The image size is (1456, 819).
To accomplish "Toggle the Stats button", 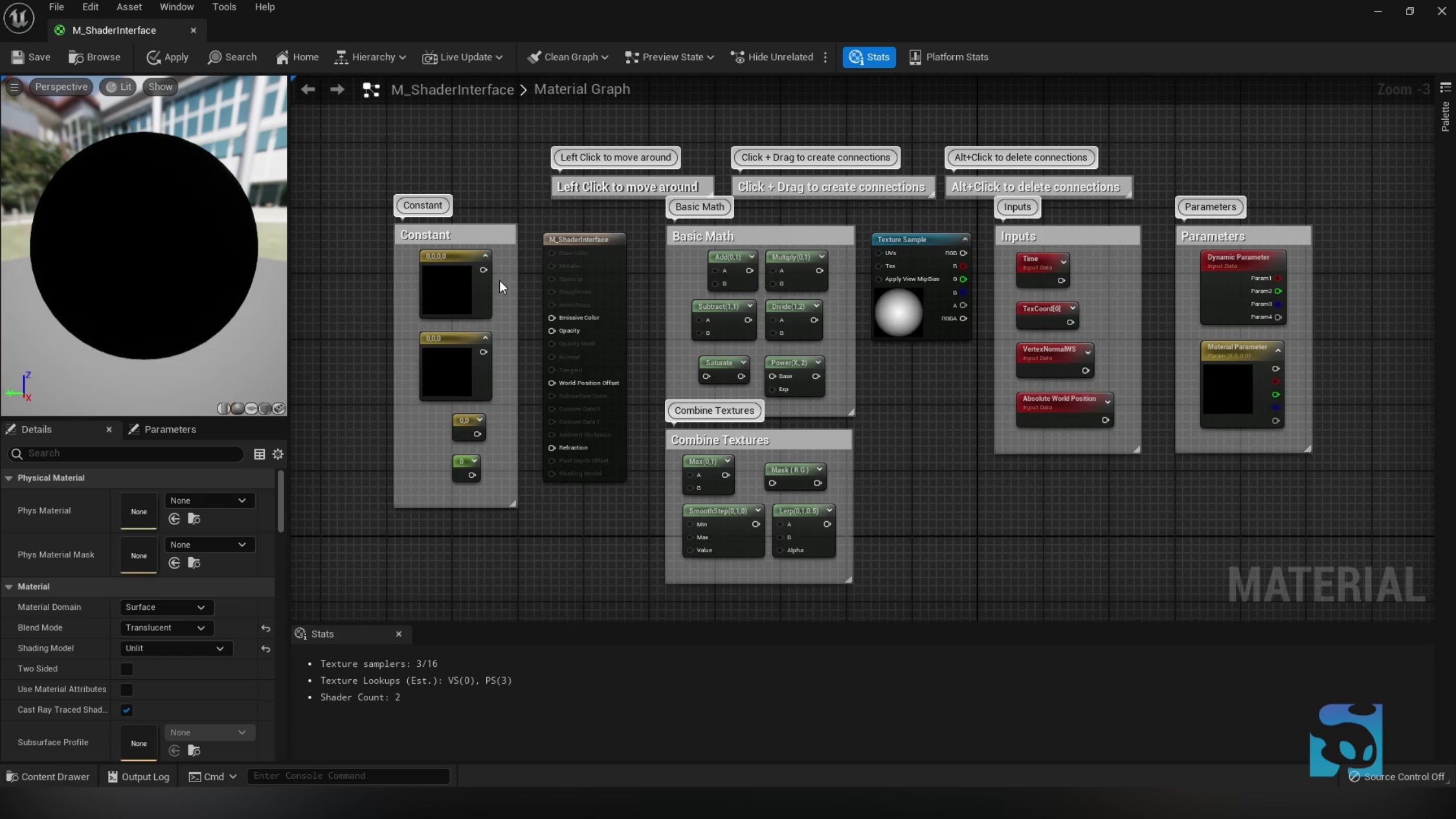I will [869, 57].
